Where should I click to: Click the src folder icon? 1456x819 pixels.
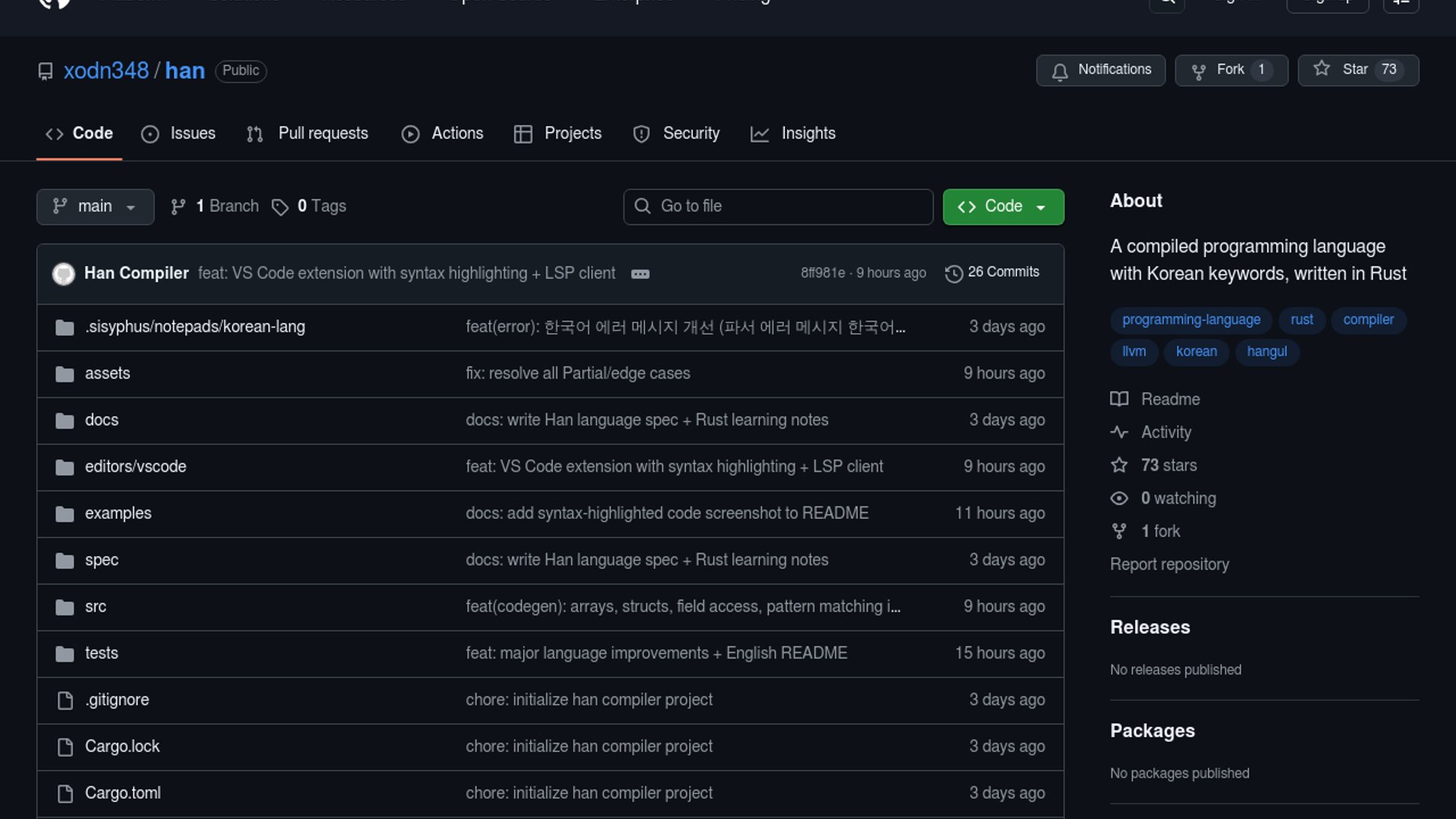coord(65,607)
